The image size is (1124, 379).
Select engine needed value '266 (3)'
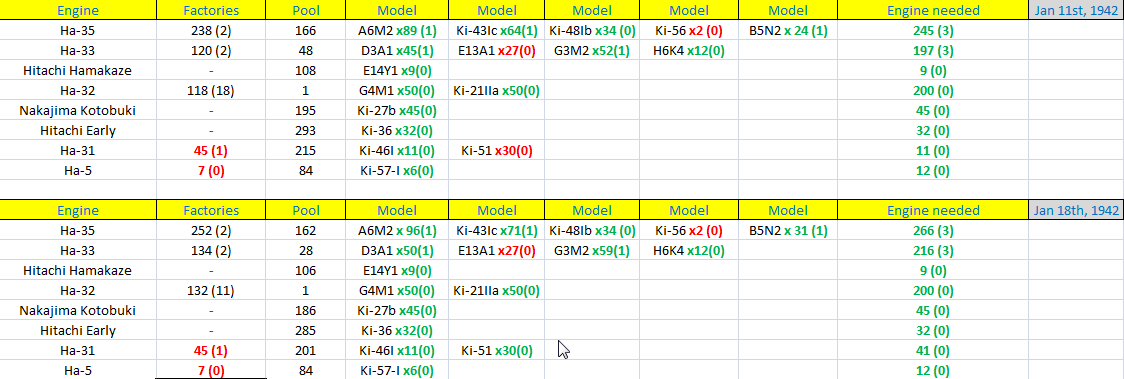[x=933, y=231]
